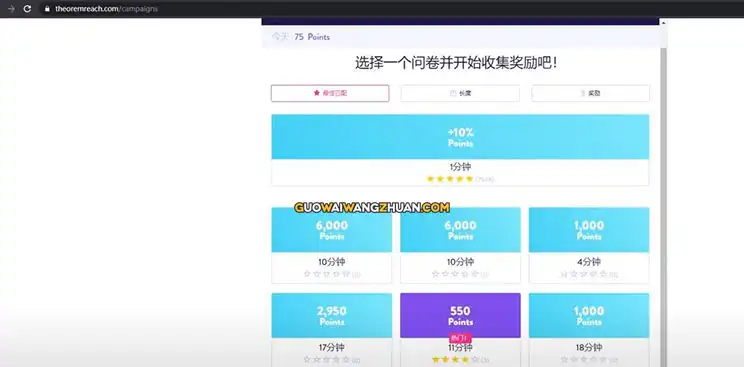This screenshot has width=744, height=367.
Task: Click the +10% Points banner text
Action: point(460,137)
